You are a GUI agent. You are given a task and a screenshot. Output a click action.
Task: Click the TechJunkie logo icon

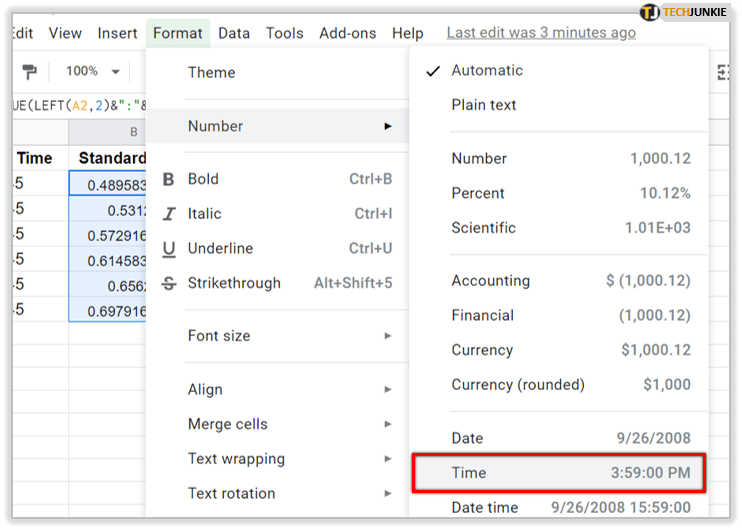pos(650,13)
